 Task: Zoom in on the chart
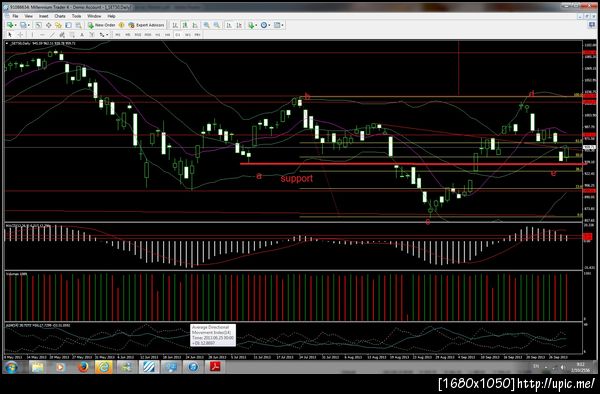(x=206, y=25)
